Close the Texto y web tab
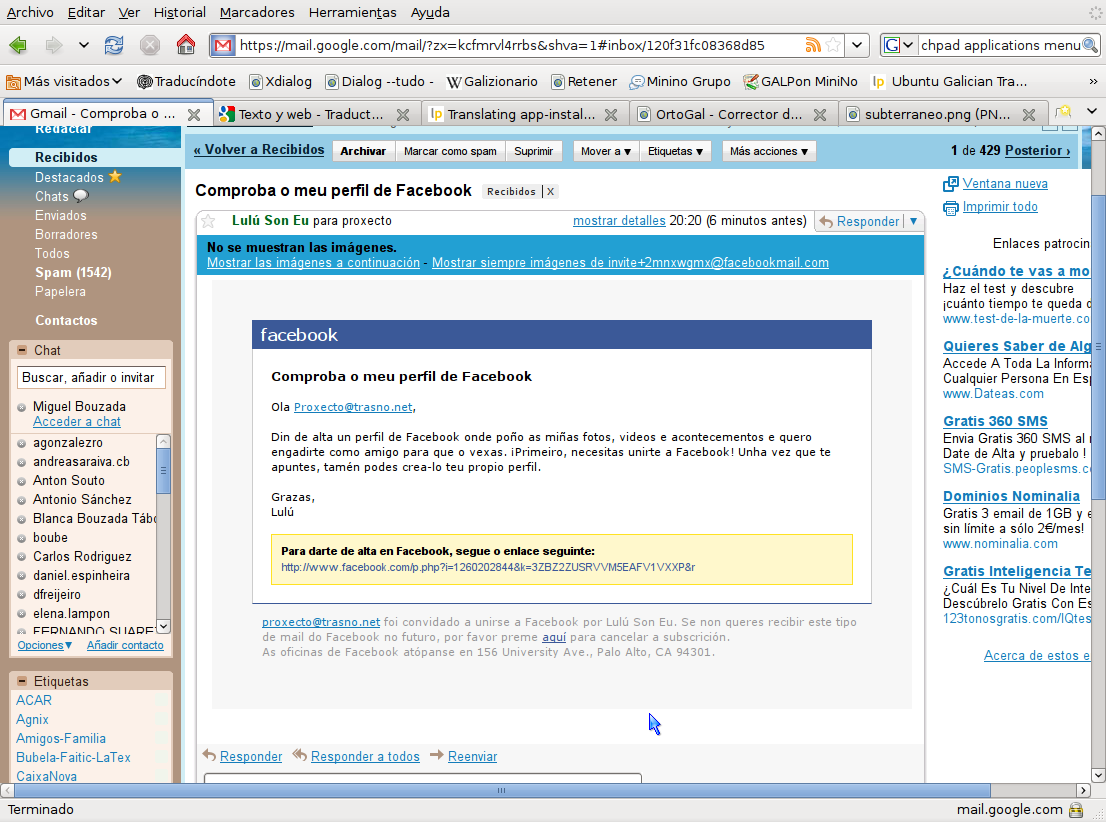 point(403,114)
